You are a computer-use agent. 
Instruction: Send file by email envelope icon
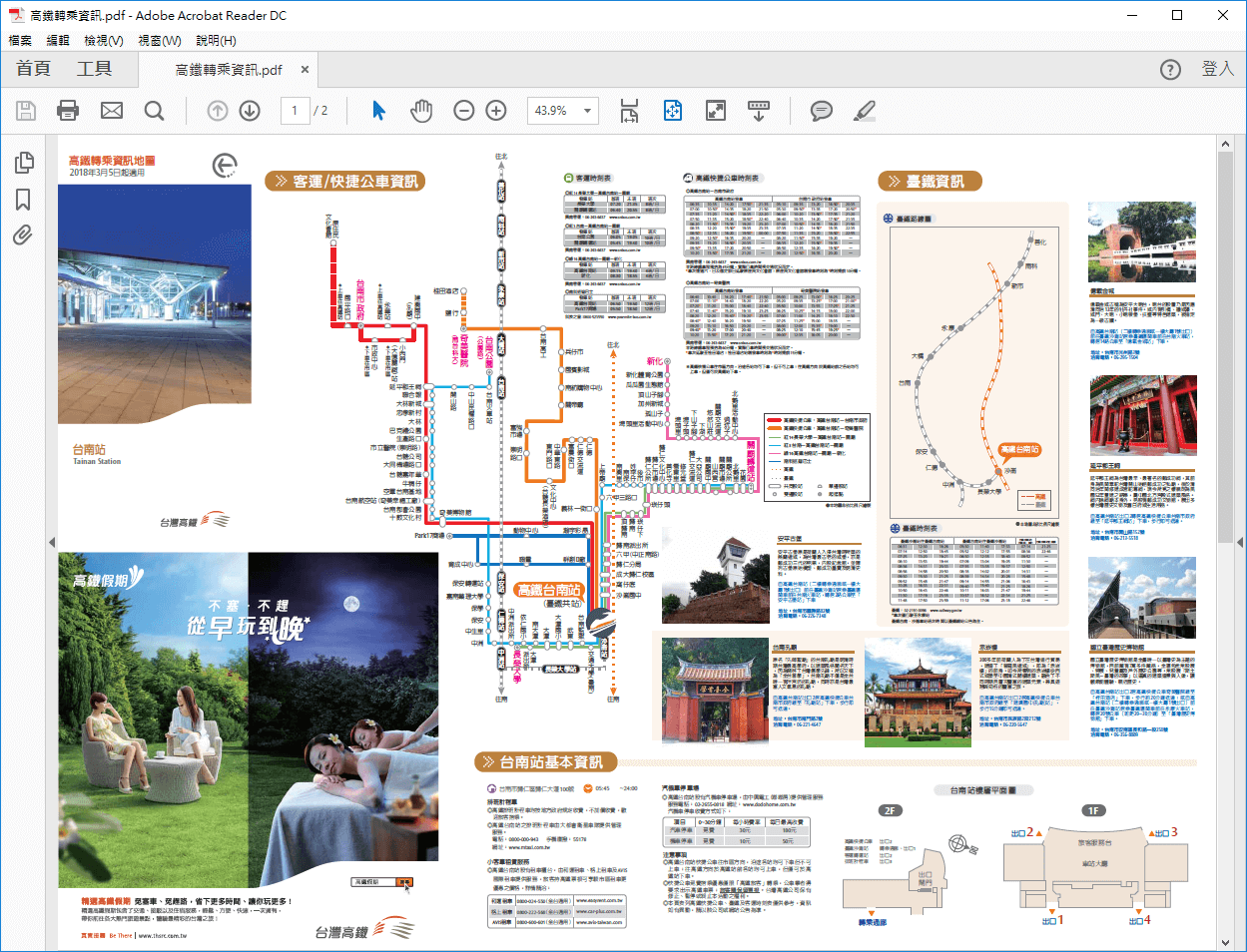[112, 111]
